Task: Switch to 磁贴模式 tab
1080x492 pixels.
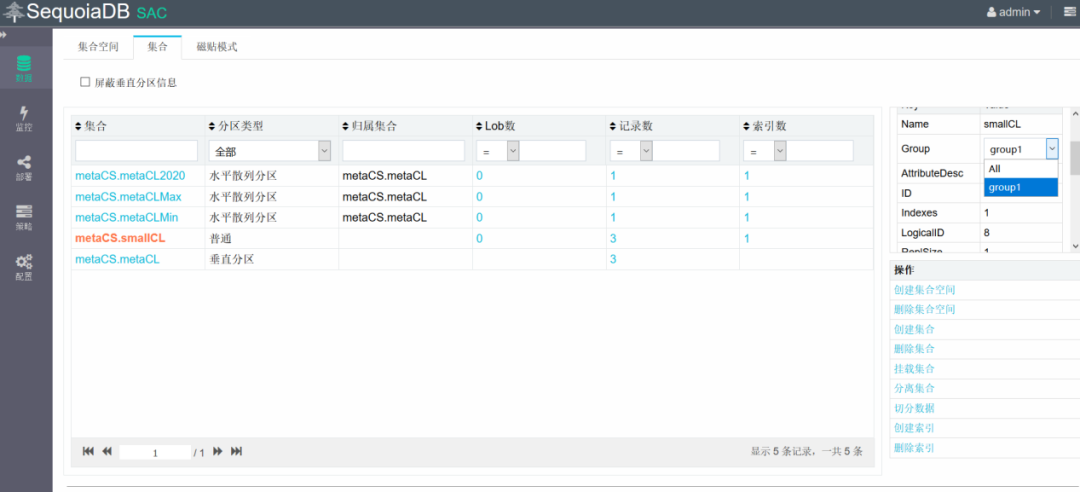Action: 217,47
